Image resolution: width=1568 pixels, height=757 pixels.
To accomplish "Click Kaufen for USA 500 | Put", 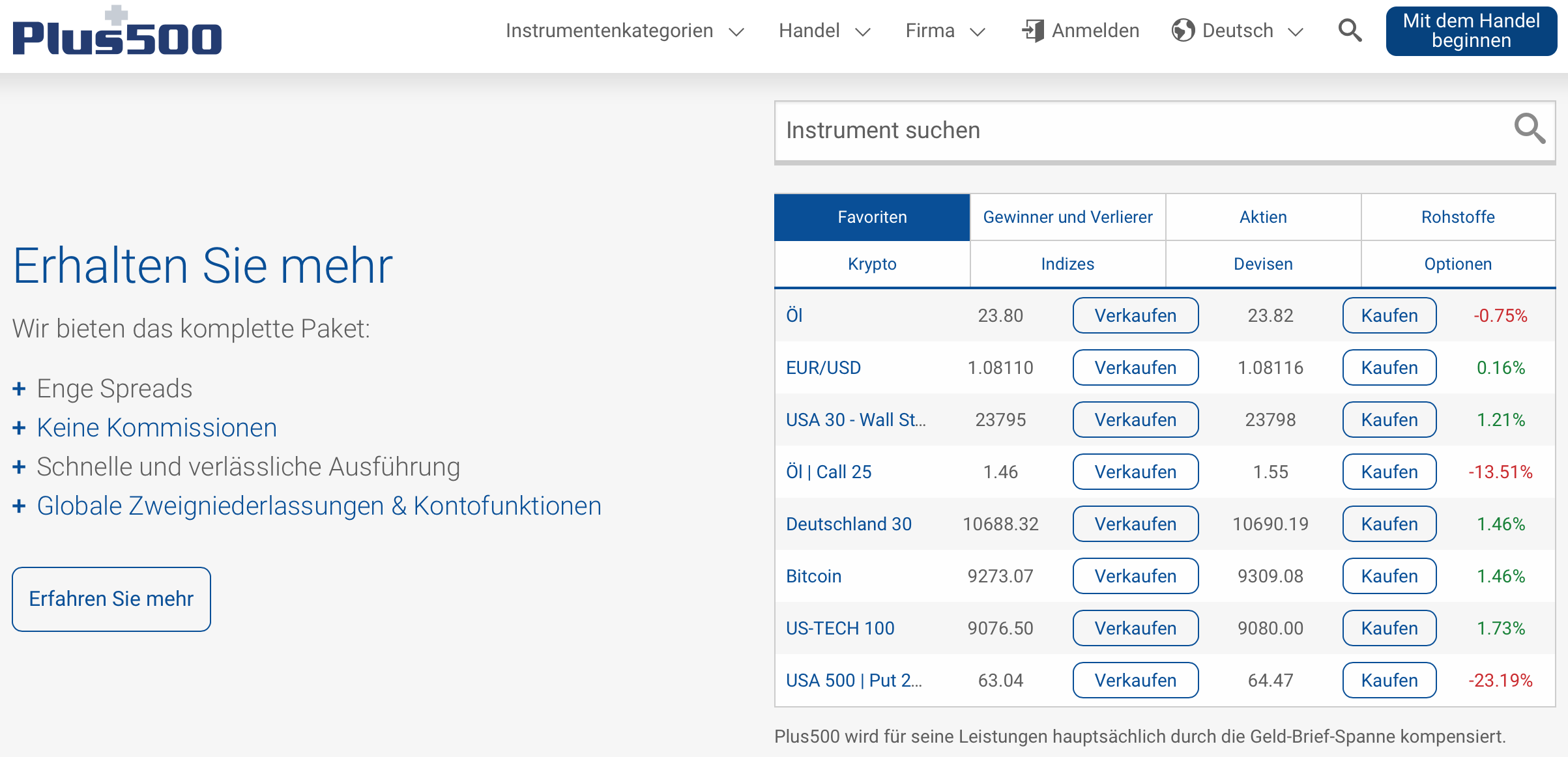I will point(1389,680).
